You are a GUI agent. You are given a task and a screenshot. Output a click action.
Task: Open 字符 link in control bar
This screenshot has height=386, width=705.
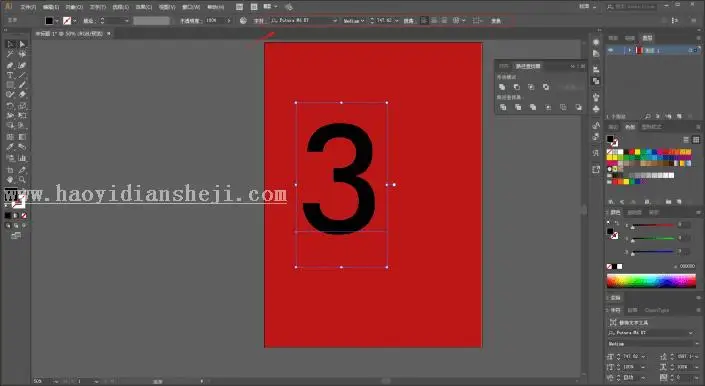(x=259, y=21)
